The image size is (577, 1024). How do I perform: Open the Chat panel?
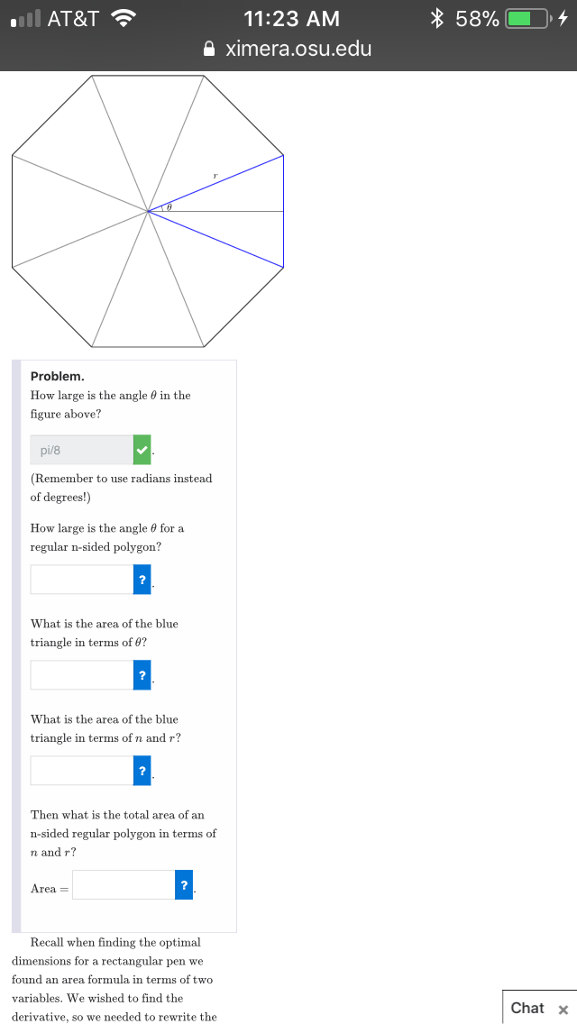(528, 1008)
